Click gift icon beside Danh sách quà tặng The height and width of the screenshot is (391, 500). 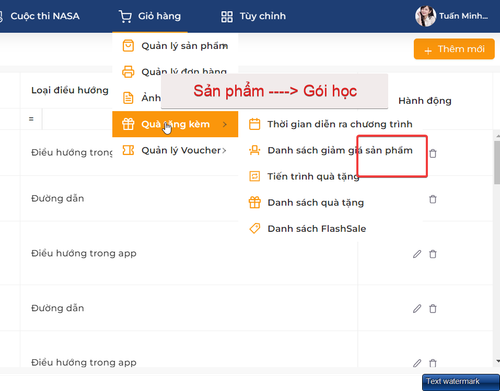(255, 202)
